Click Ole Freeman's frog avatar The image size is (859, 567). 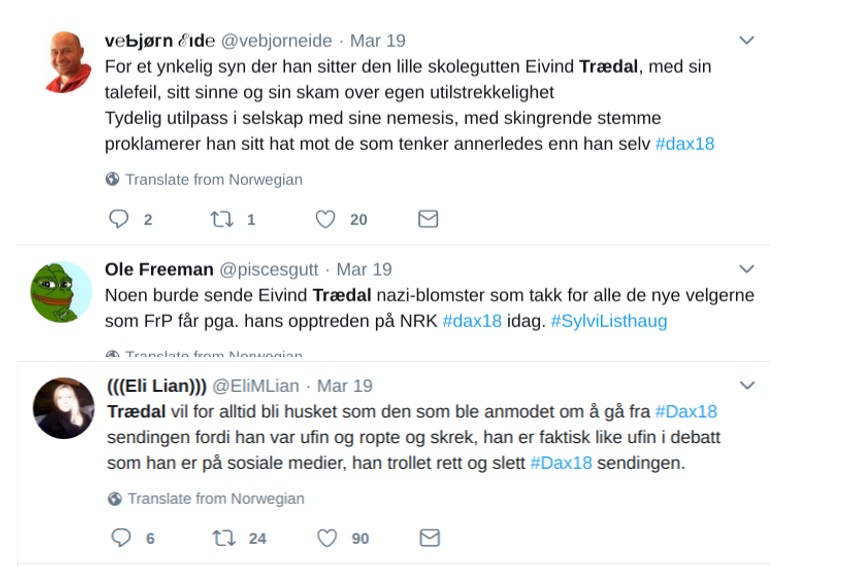(x=61, y=291)
